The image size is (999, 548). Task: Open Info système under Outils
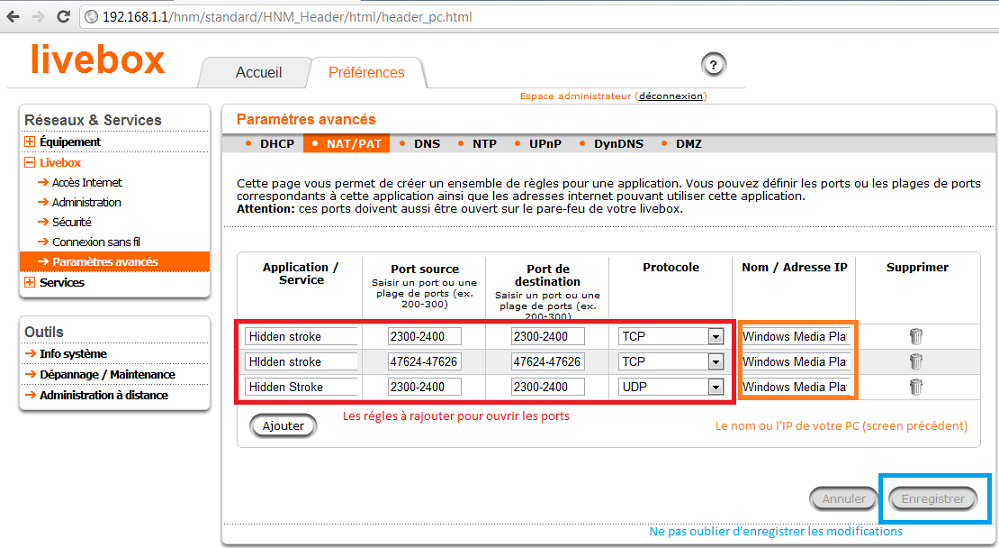point(73,354)
